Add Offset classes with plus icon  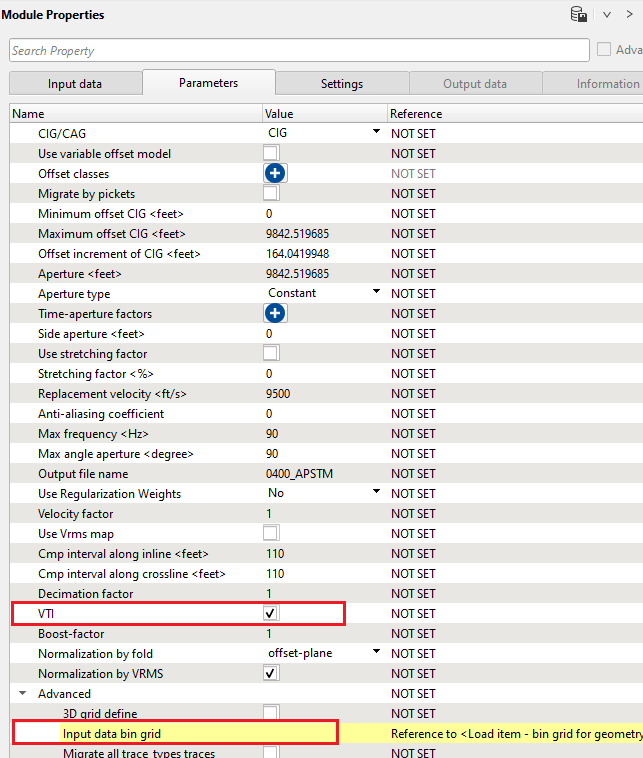[x=275, y=173]
